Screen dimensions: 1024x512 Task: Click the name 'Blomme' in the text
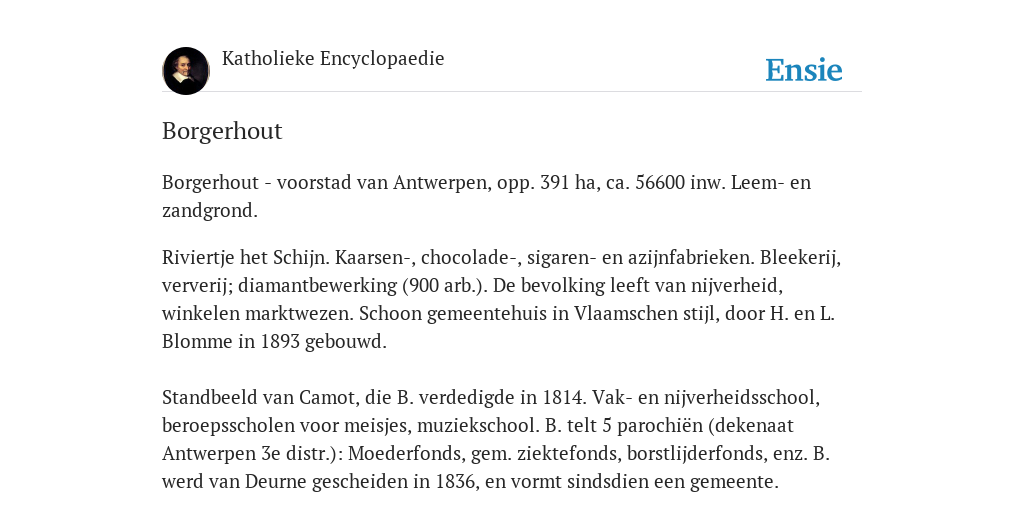coord(198,342)
